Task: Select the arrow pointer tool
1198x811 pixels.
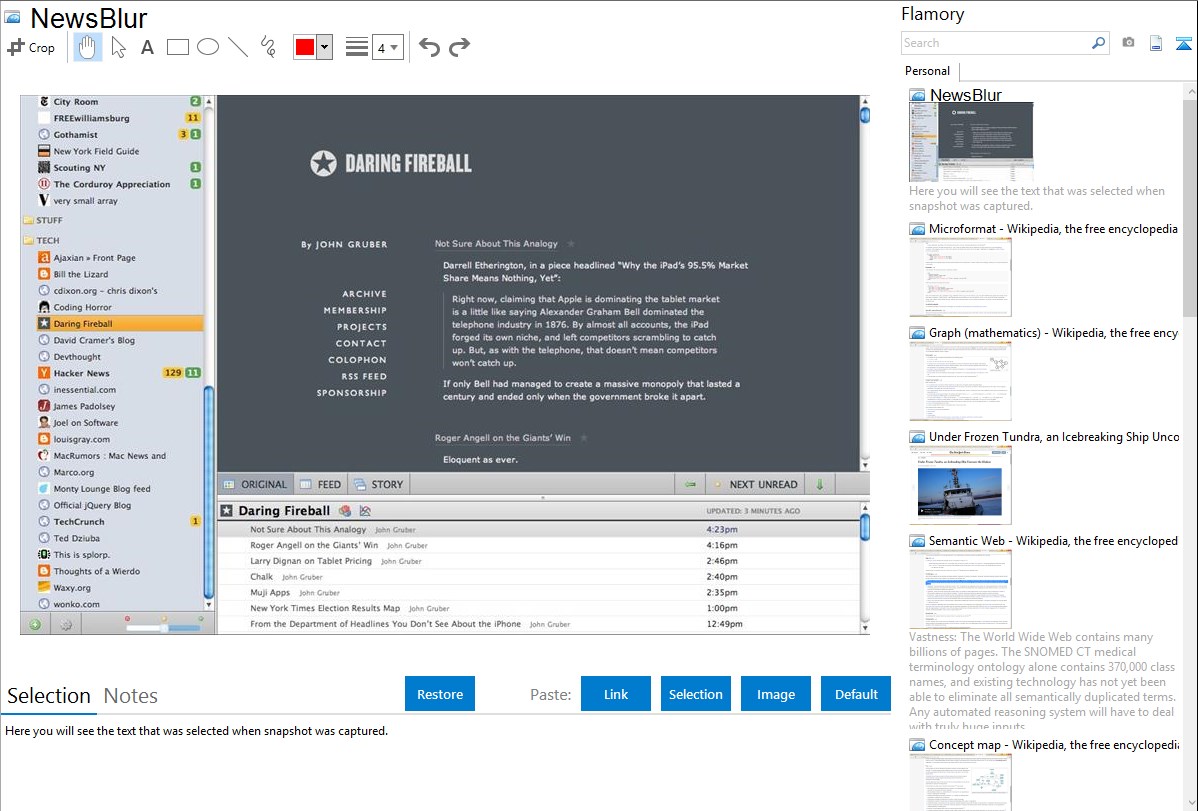Action: coord(118,47)
